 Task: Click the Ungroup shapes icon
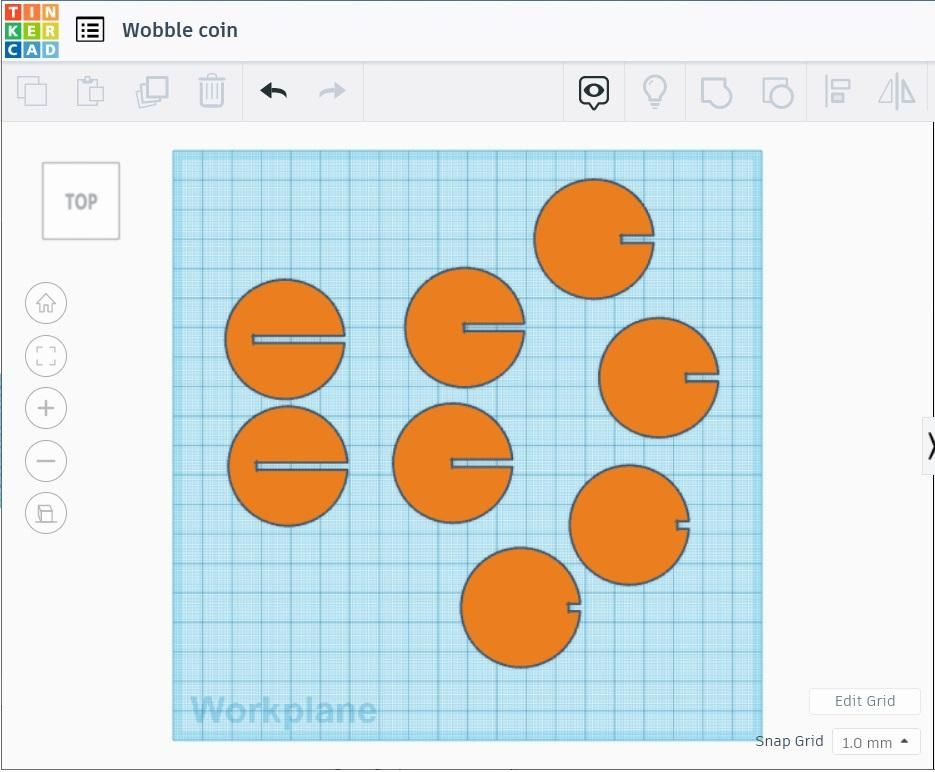tap(777, 92)
